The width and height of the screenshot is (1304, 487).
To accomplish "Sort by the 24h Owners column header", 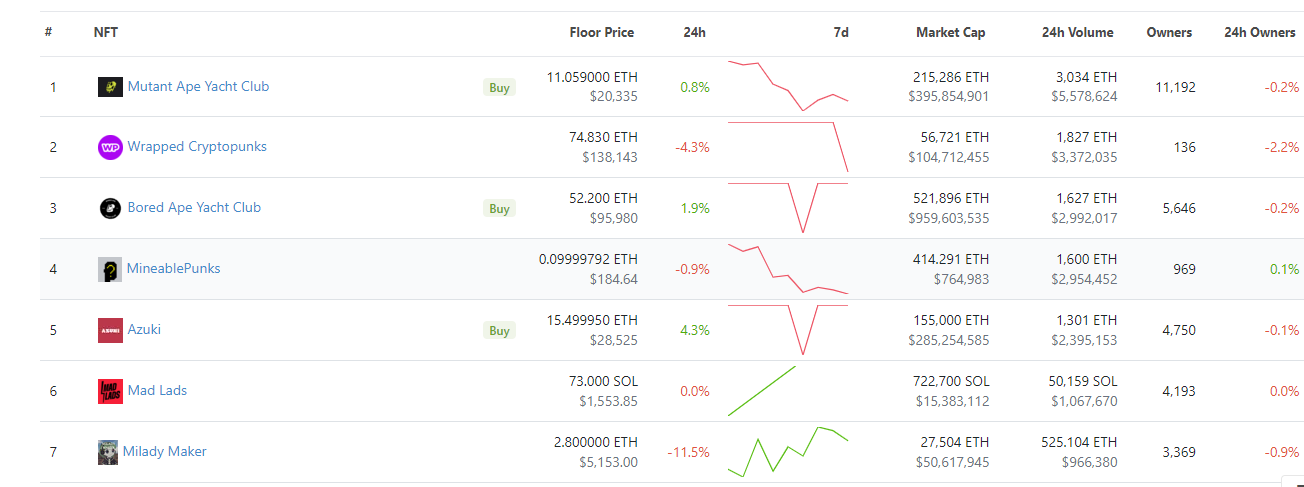I will click(1259, 32).
